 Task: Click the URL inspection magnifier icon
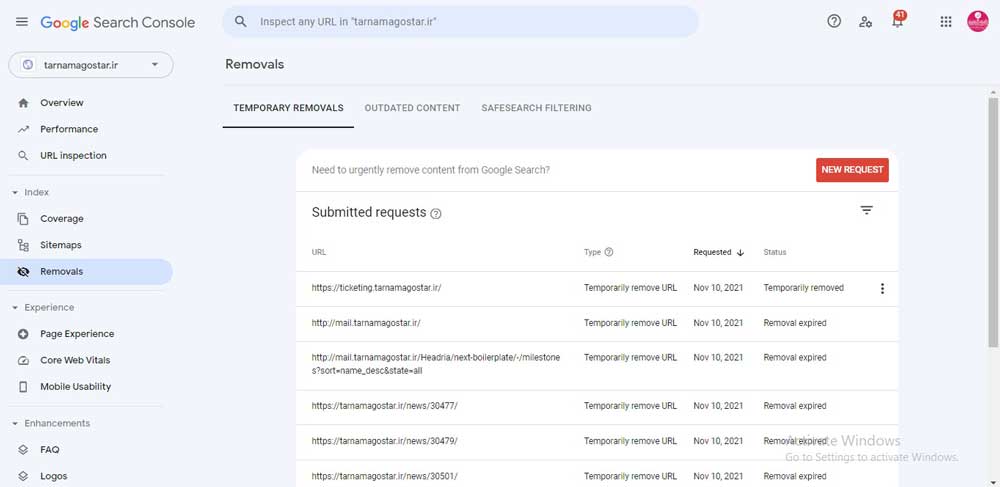tap(24, 156)
